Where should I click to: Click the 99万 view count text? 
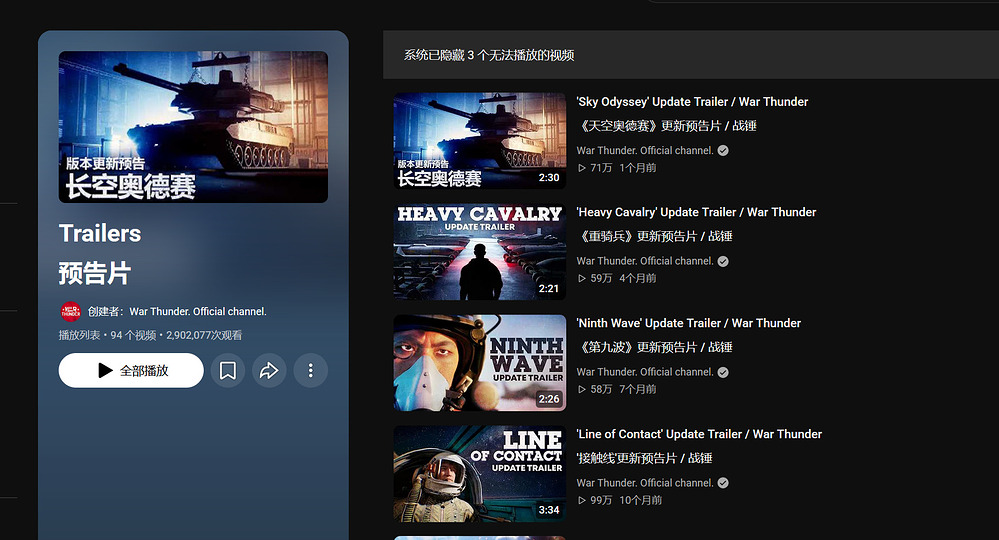(x=601, y=501)
